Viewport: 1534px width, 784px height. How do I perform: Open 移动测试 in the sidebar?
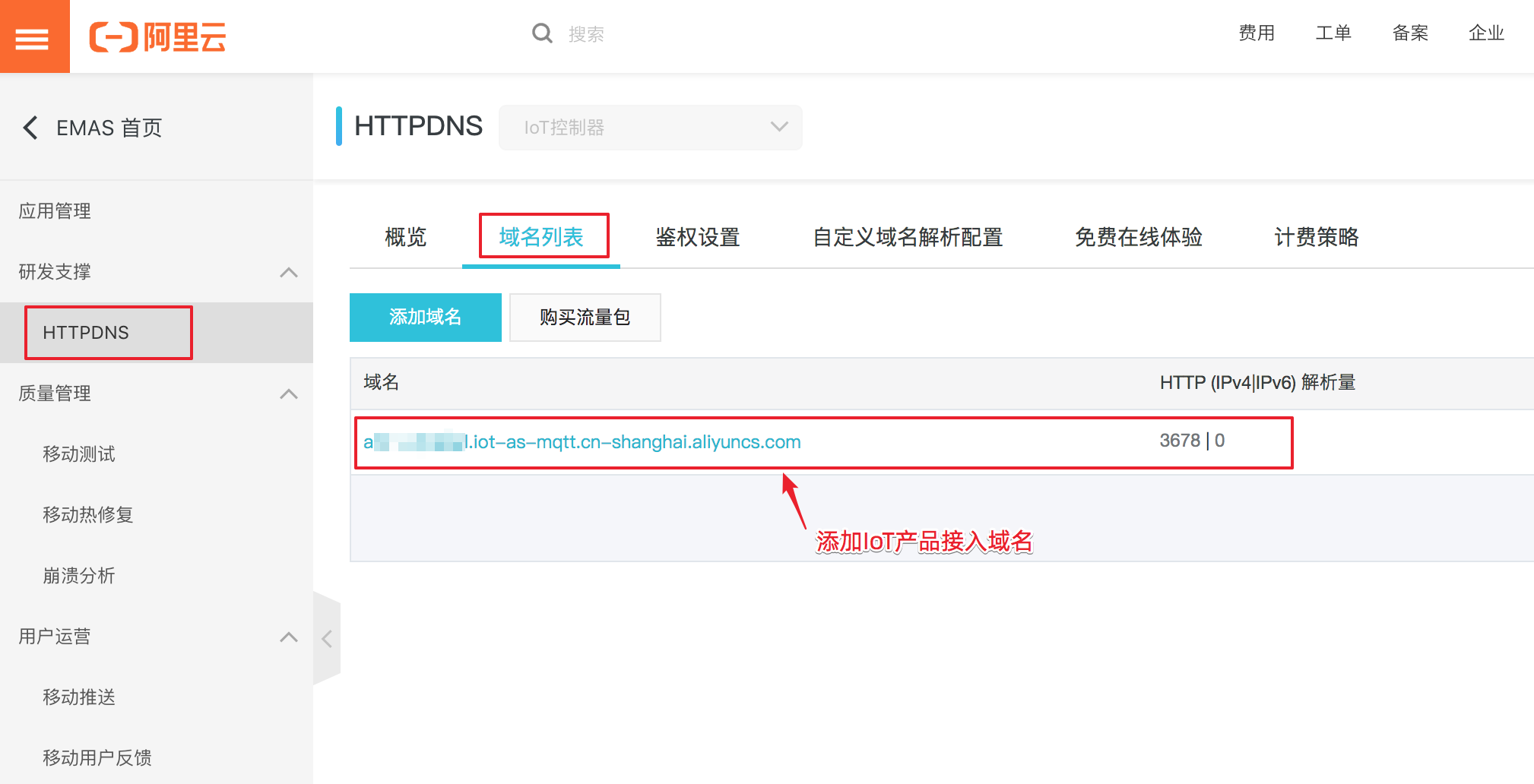coord(79,454)
